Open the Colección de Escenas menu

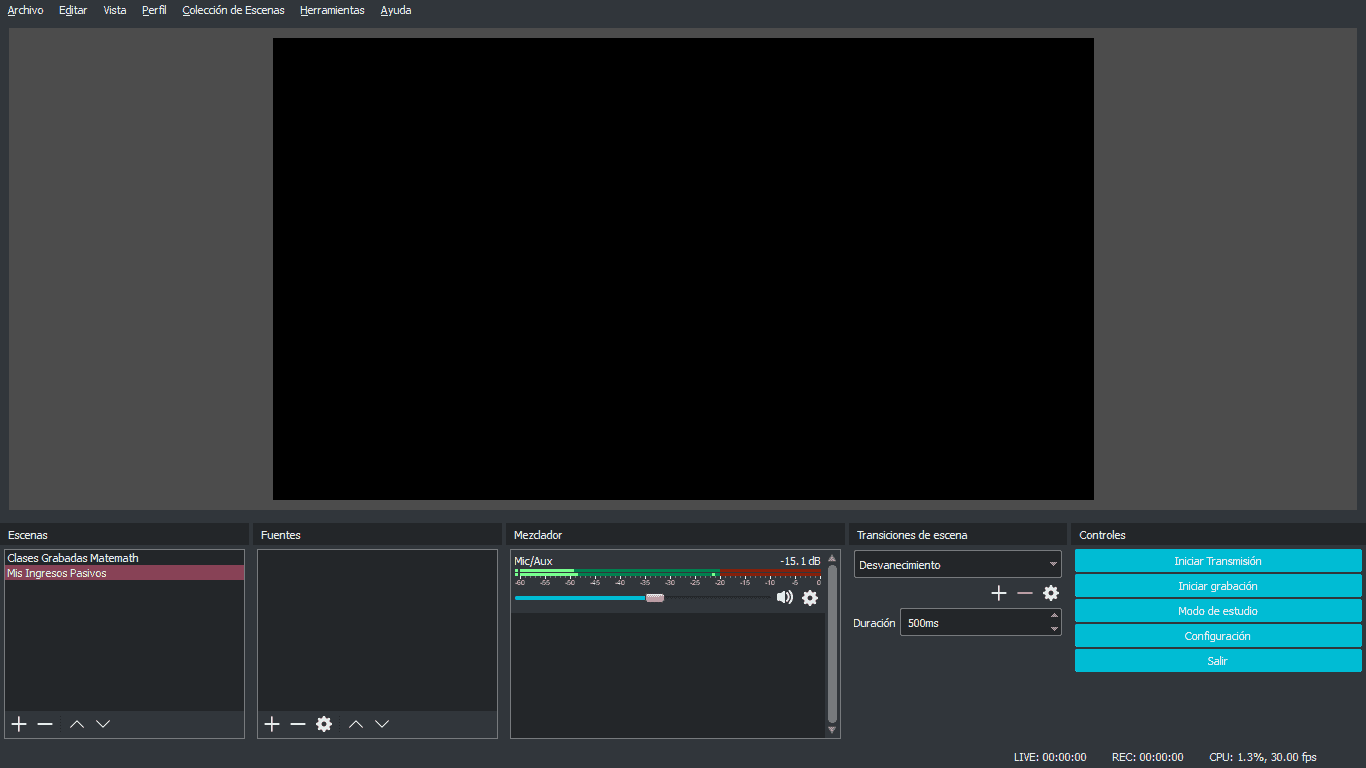click(233, 10)
